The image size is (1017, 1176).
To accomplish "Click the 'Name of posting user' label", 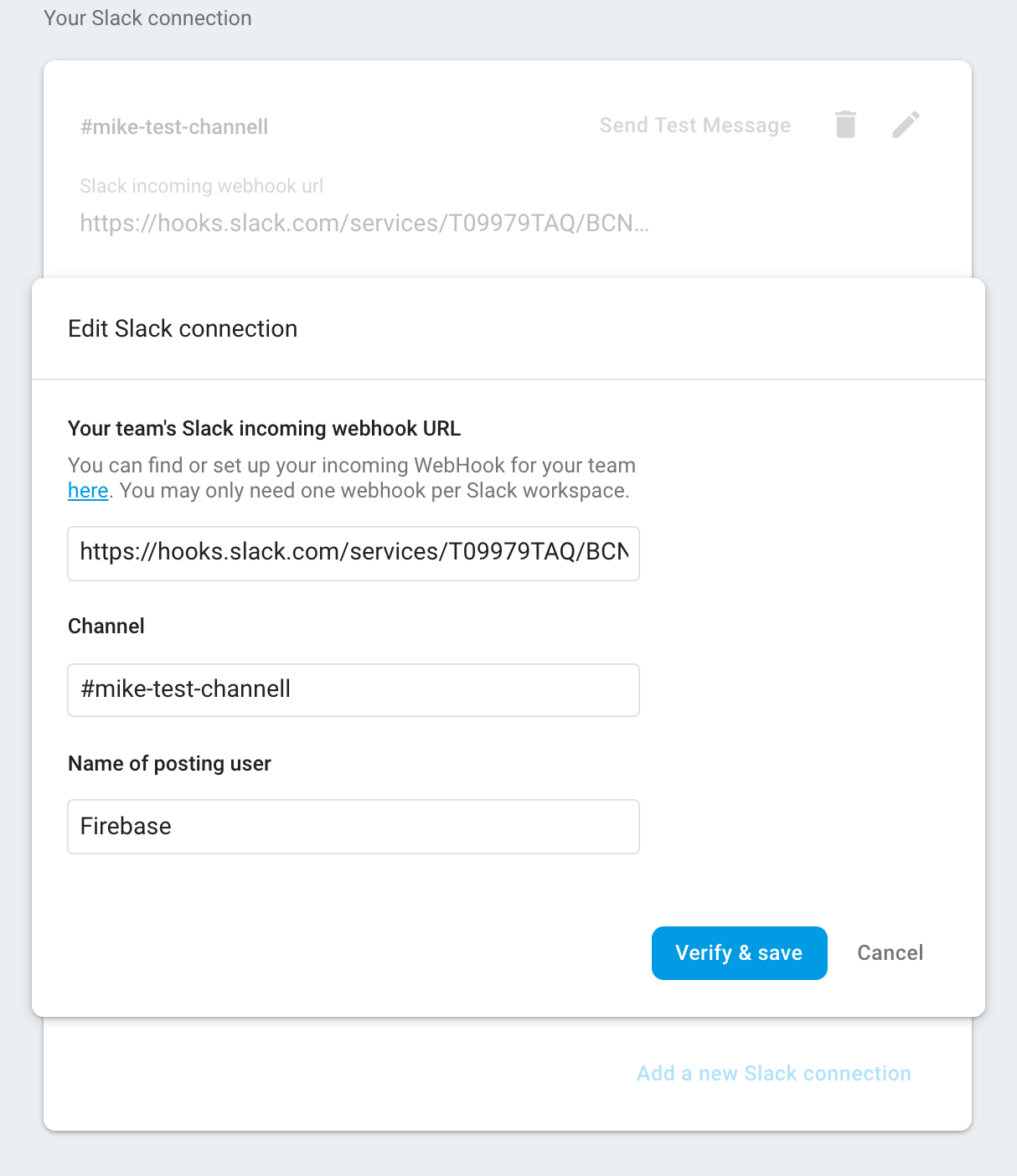I will pos(169,763).
